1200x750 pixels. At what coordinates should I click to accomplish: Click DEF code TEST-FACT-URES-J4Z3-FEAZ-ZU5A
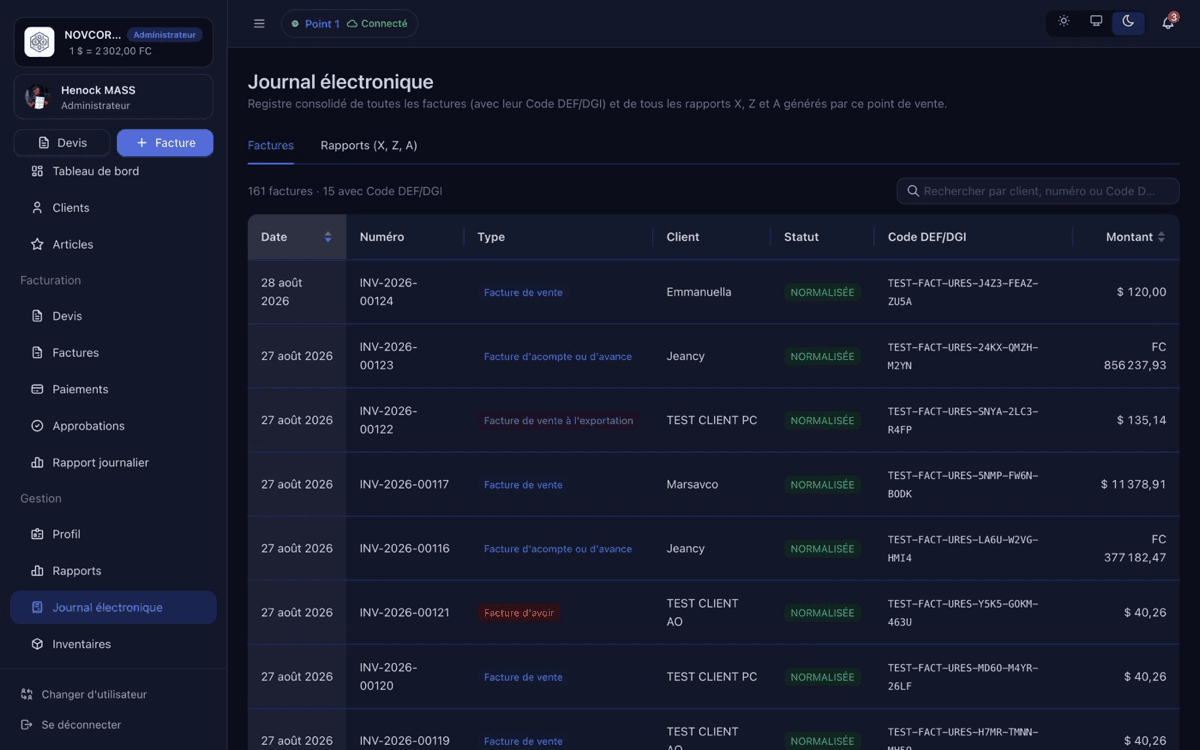963,292
